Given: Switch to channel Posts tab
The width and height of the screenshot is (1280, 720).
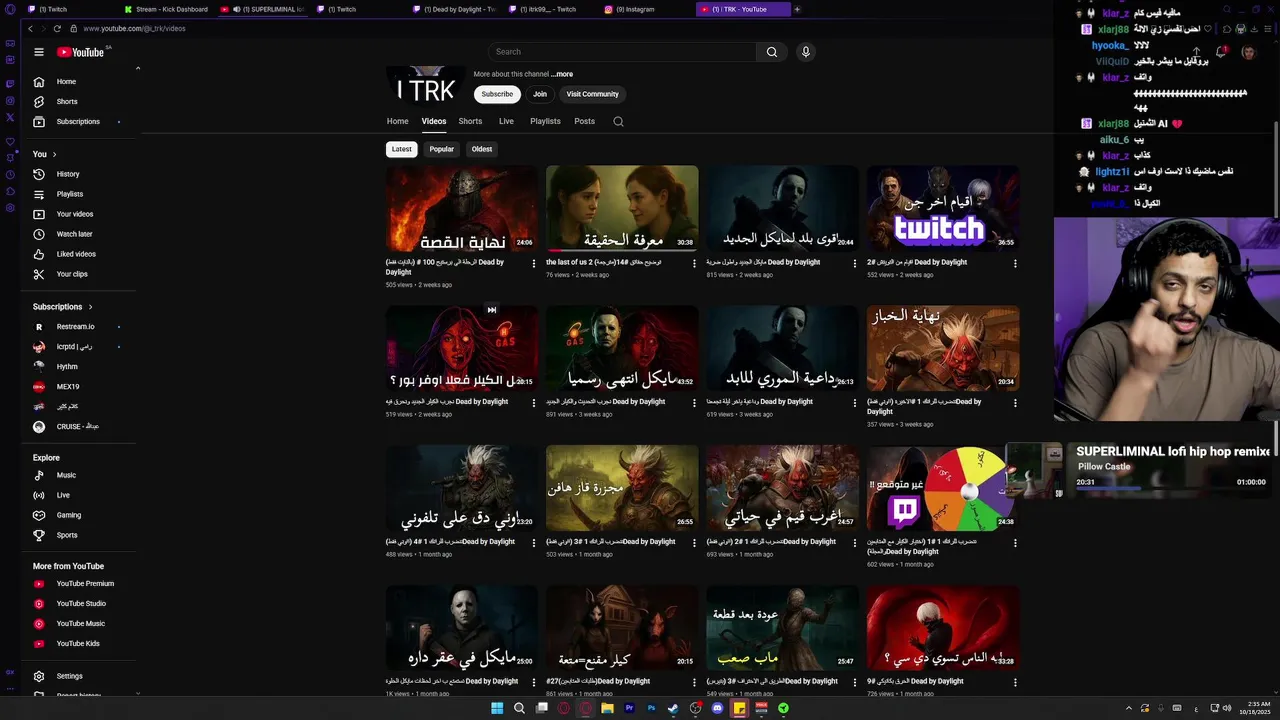Looking at the screenshot, I should 585,122.
